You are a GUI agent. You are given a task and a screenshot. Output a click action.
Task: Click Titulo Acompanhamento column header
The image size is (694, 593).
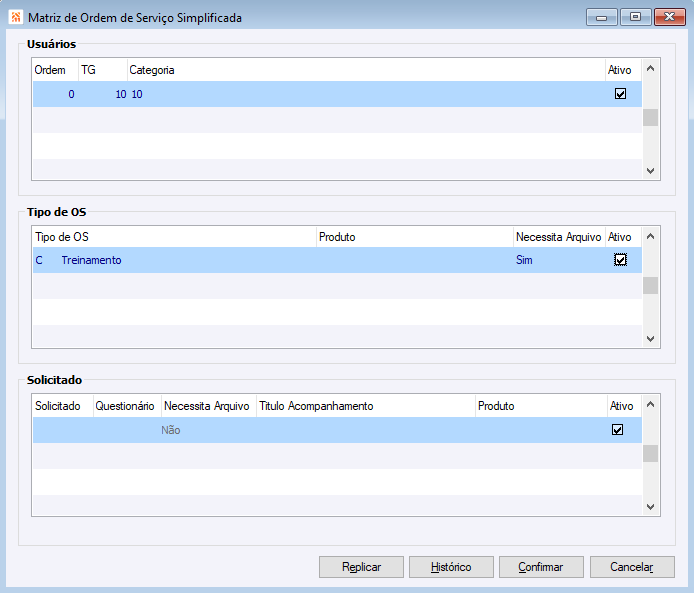pyautogui.click(x=366, y=406)
